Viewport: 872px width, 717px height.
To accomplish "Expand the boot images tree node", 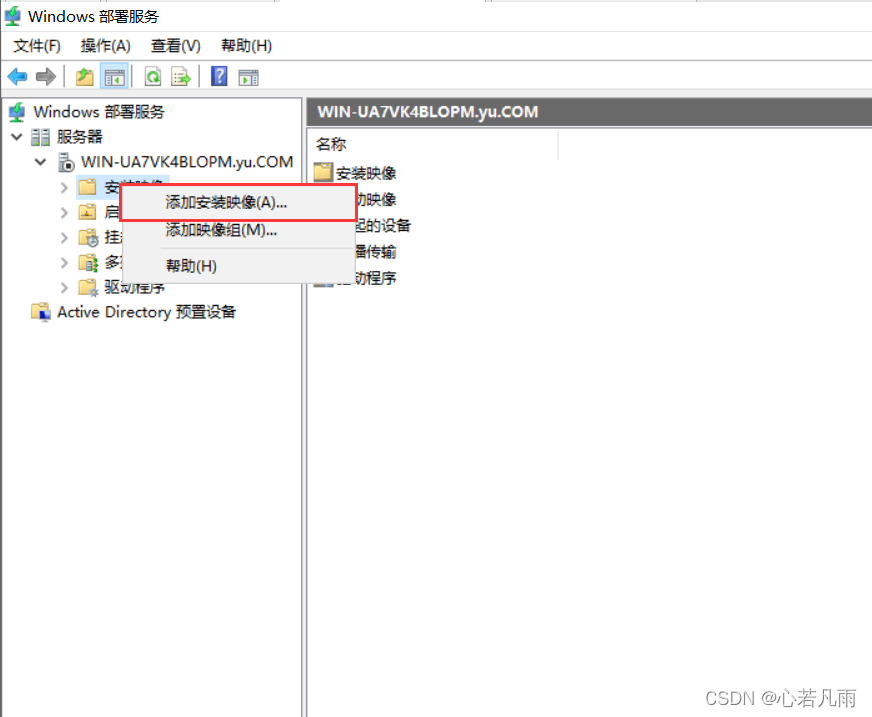I will (x=64, y=212).
